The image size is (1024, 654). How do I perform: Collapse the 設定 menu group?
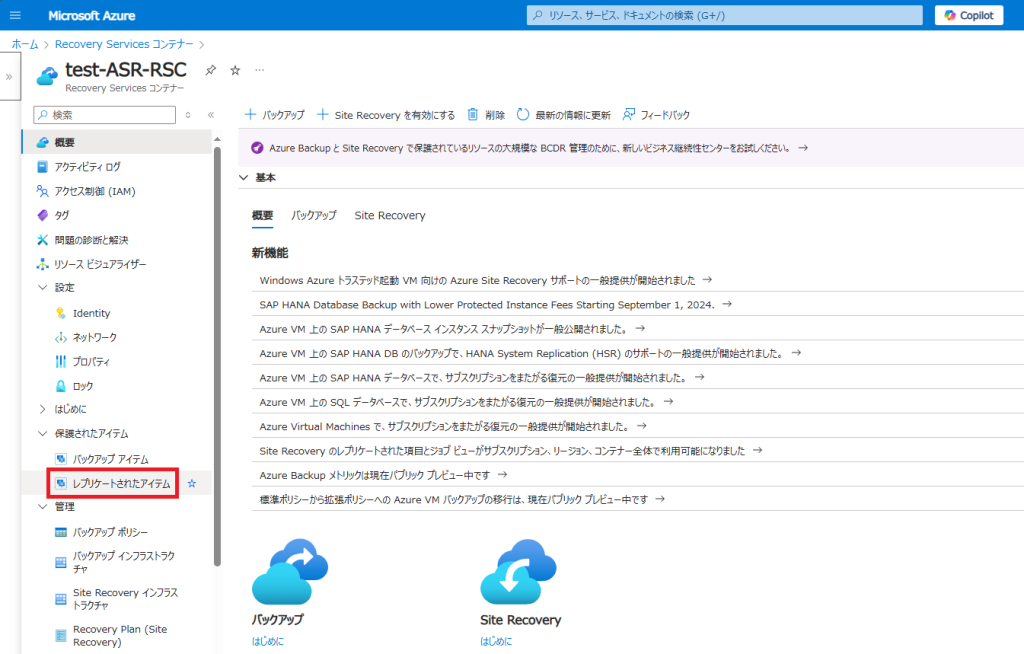pyautogui.click(x=42, y=288)
